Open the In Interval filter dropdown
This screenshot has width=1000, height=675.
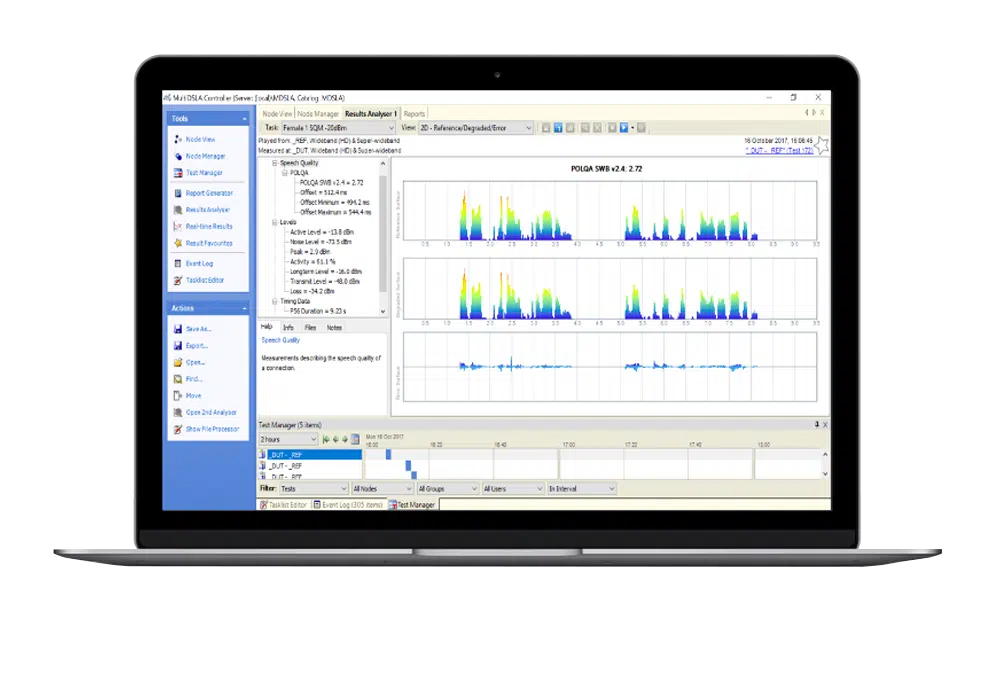(582, 489)
